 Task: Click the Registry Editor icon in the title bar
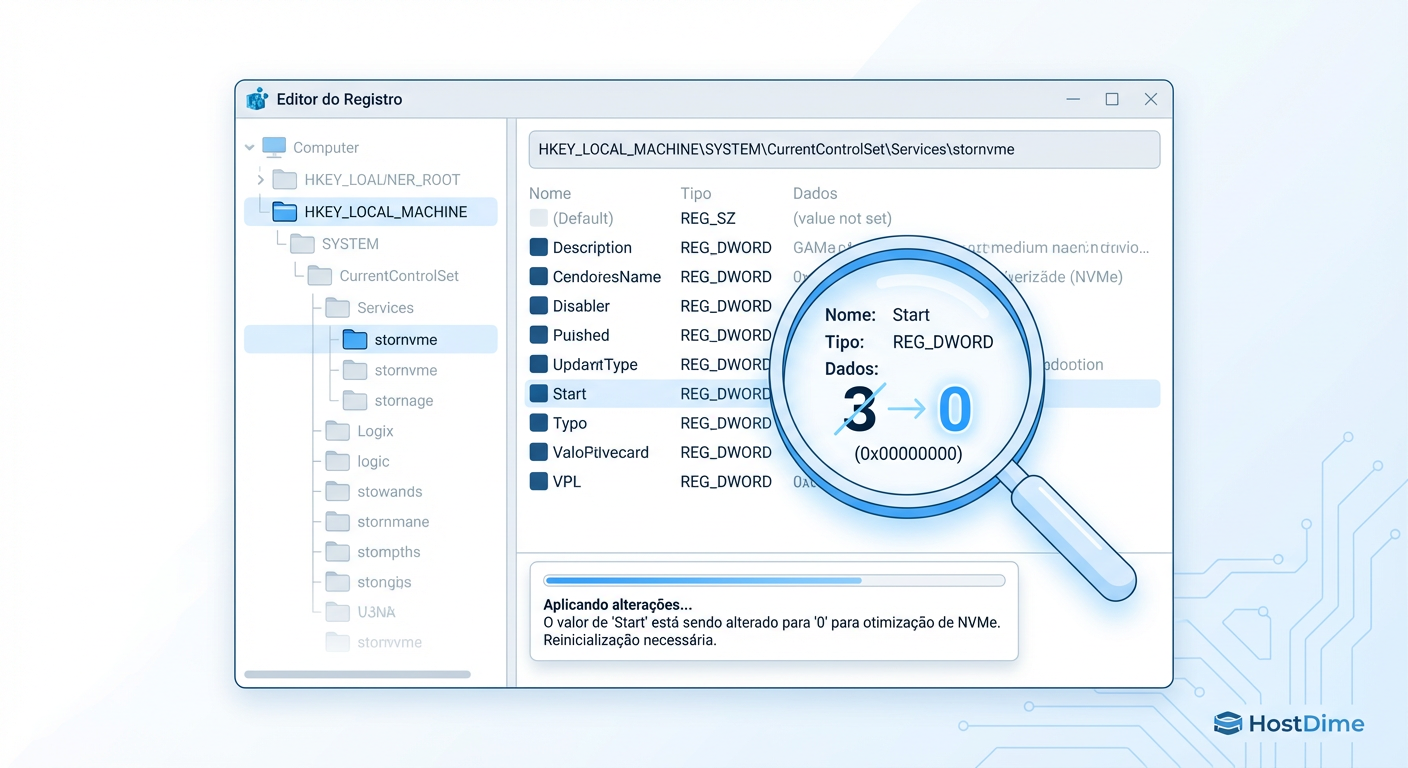click(257, 99)
